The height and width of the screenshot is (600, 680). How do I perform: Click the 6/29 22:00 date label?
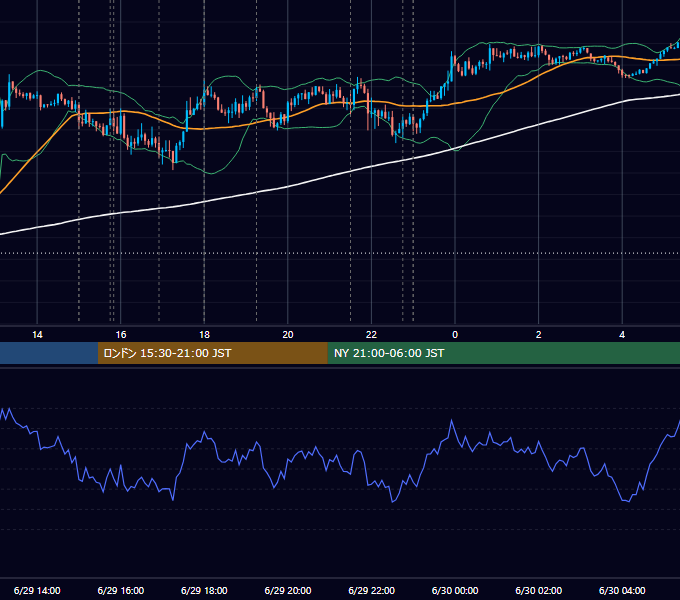[x=371, y=590]
